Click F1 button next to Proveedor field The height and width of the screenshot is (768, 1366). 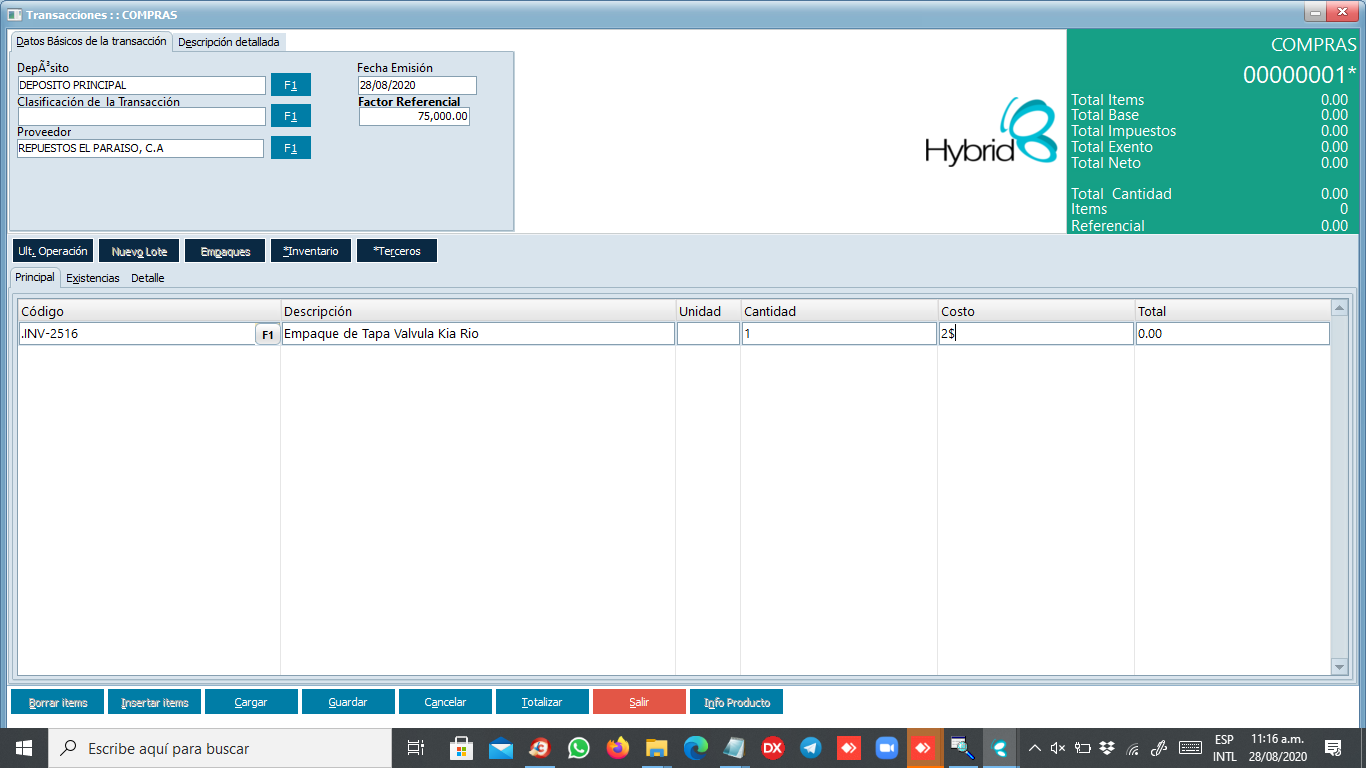pyautogui.click(x=290, y=148)
